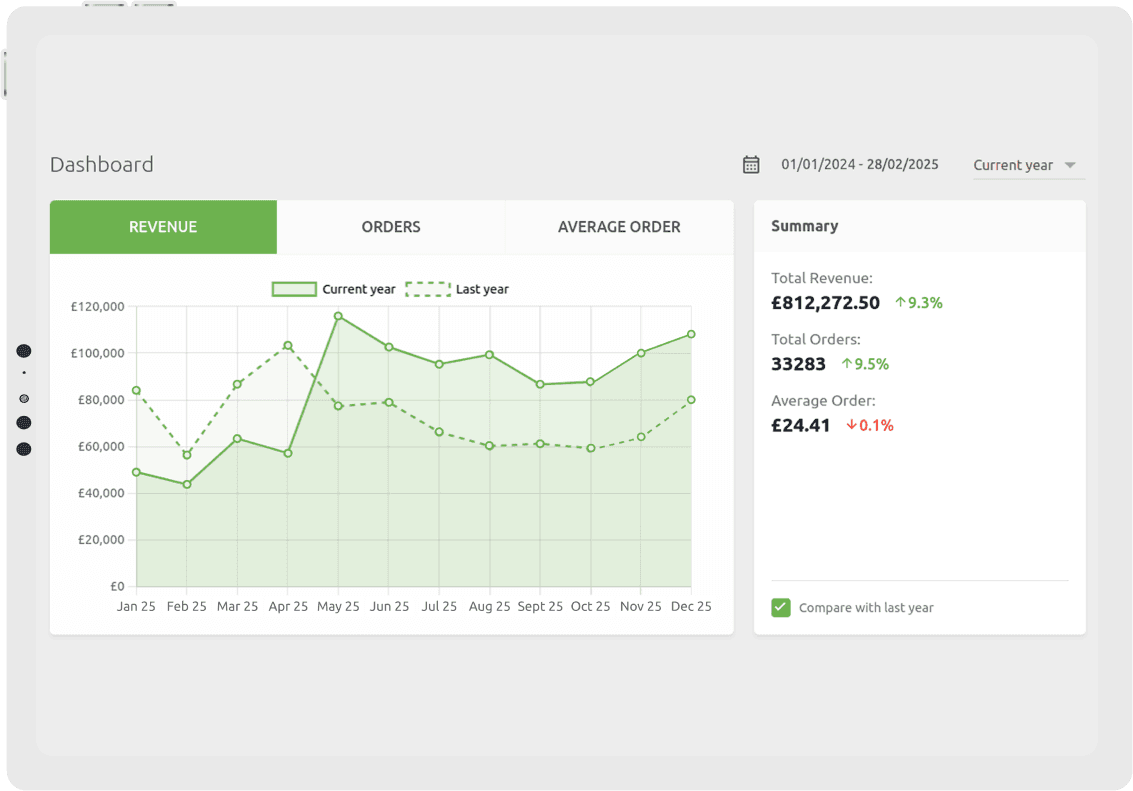This screenshot has height=791, width=1133.
Task: Open the calendar icon near the date range
Action: click(751, 164)
